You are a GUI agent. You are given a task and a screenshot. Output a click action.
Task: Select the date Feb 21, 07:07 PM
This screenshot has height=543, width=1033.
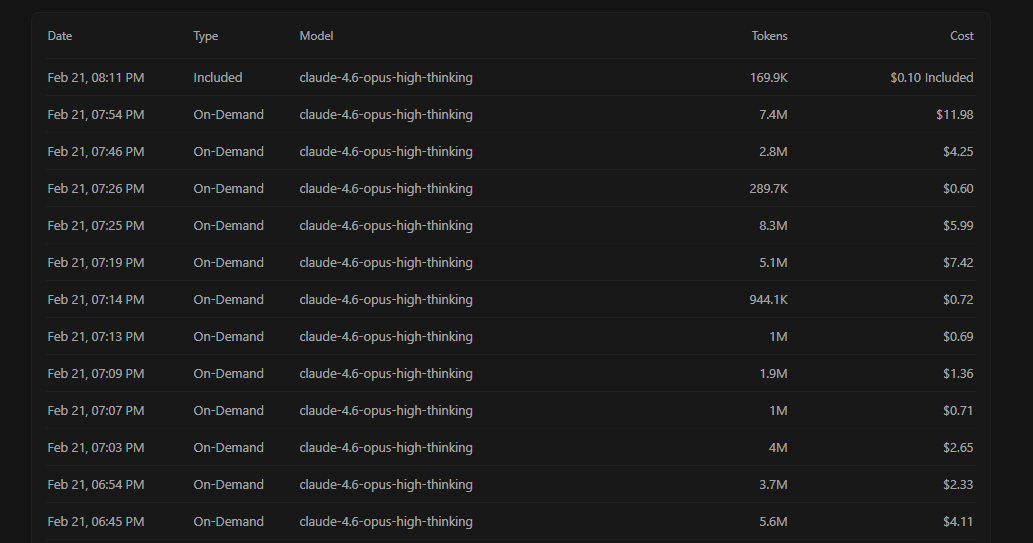96,410
